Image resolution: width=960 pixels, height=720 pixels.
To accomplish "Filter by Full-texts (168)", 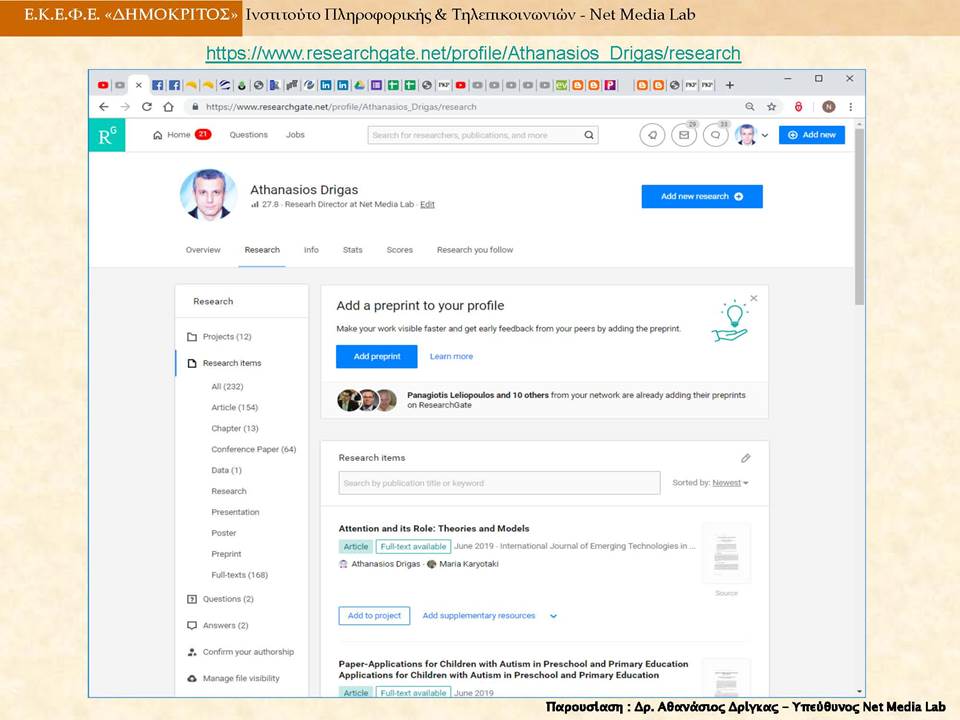I will click(239, 575).
